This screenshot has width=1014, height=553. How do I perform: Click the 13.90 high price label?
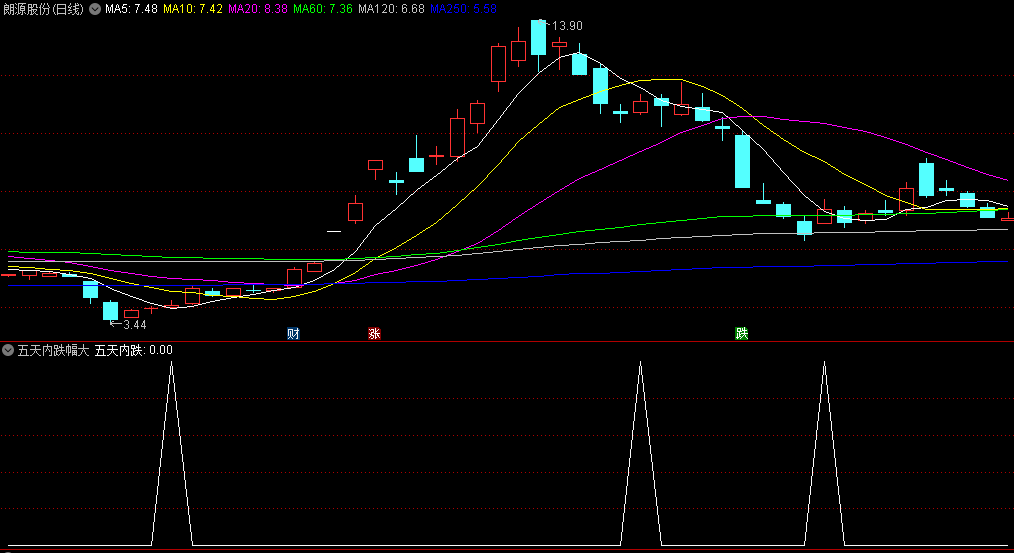566,26
